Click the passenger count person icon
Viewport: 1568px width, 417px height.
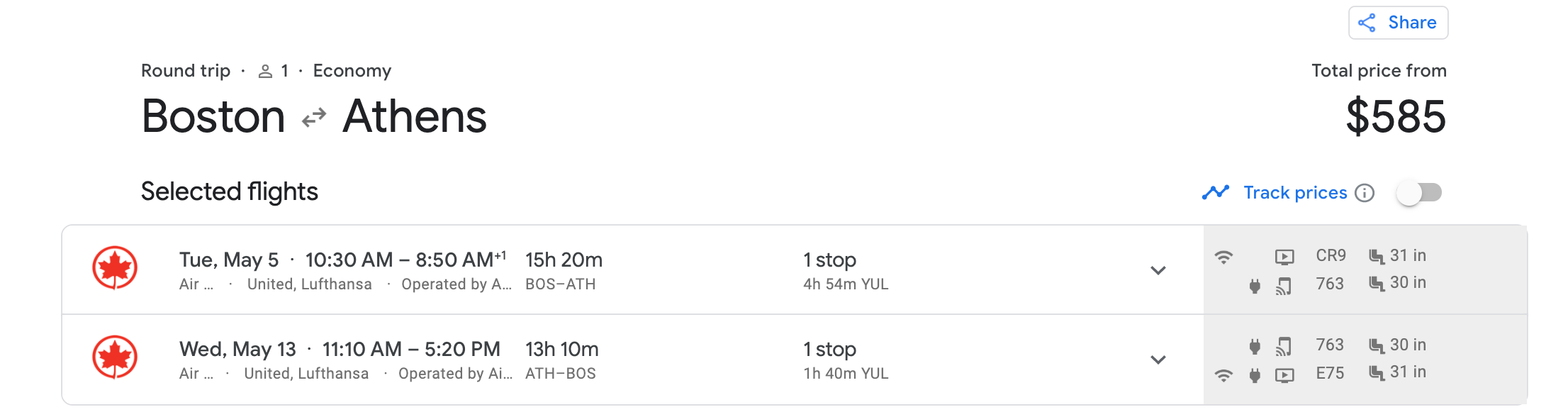[265, 72]
